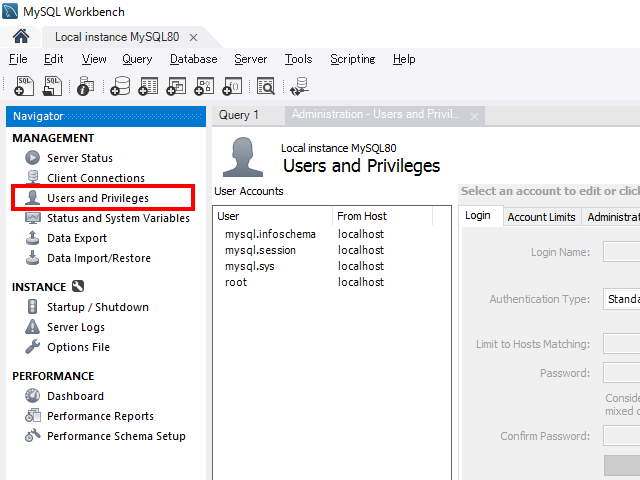Image resolution: width=640 pixels, height=480 pixels.
Task: Click the Login Name input field
Action: (x=620, y=252)
